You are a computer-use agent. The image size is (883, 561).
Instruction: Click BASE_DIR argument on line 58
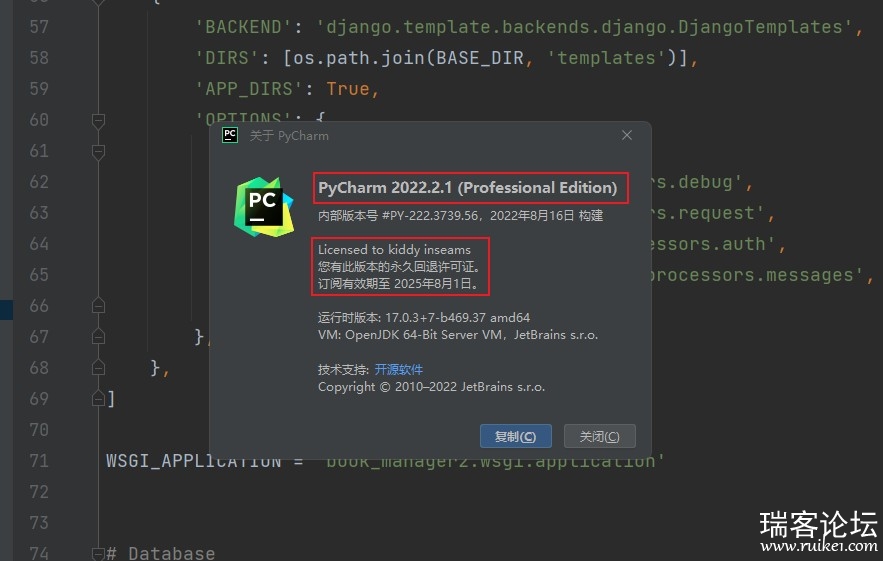(x=480, y=58)
